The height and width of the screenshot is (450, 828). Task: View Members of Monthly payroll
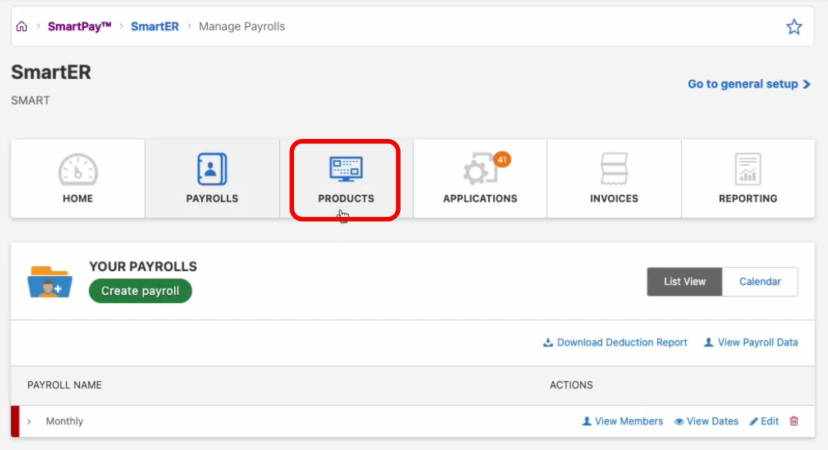pyautogui.click(x=623, y=421)
